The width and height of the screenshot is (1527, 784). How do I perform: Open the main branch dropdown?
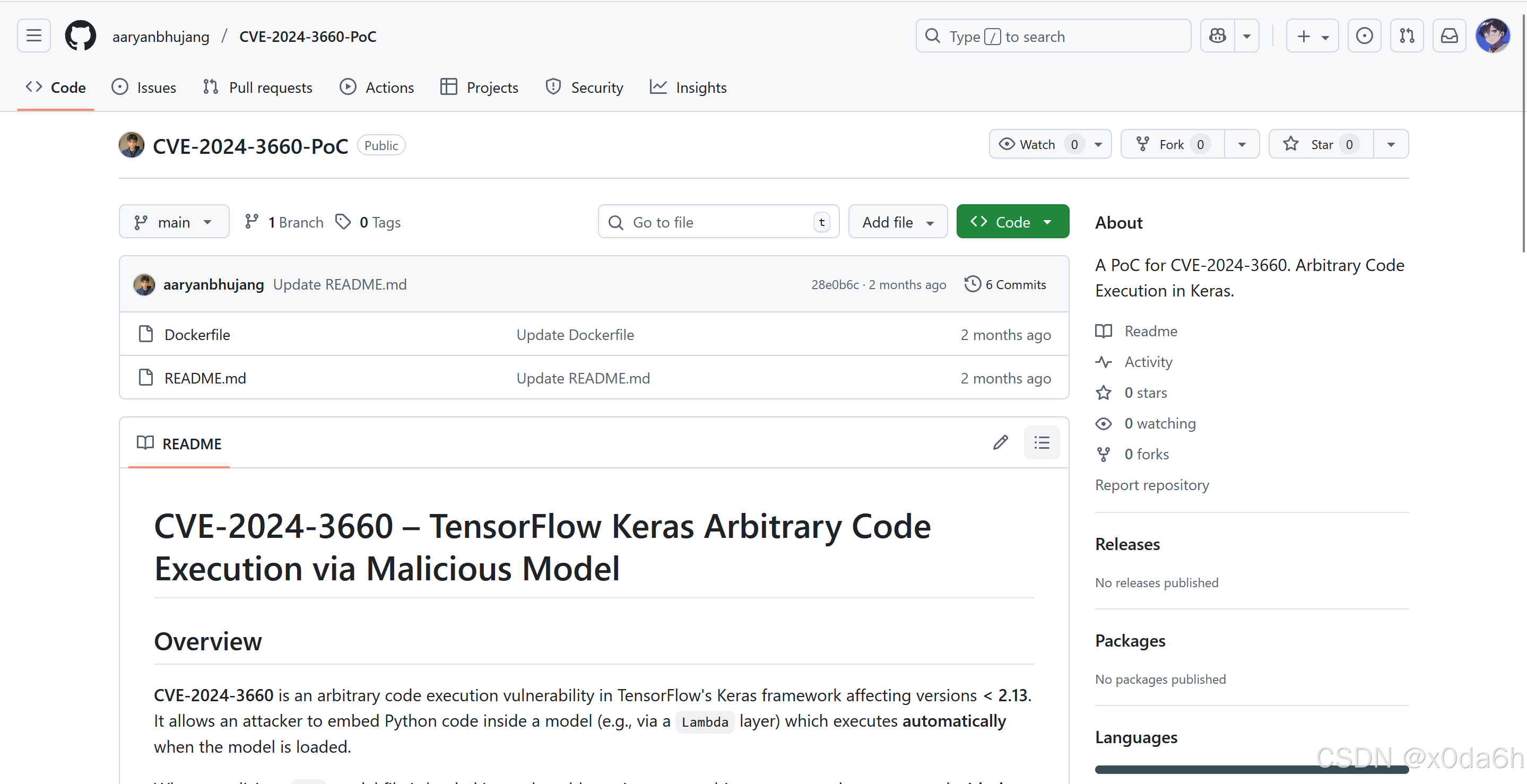(173, 222)
